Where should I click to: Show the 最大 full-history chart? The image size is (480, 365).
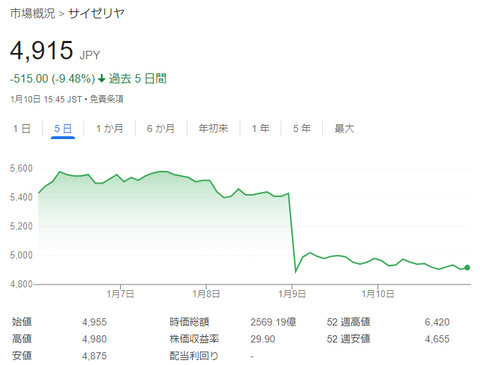(344, 129)
